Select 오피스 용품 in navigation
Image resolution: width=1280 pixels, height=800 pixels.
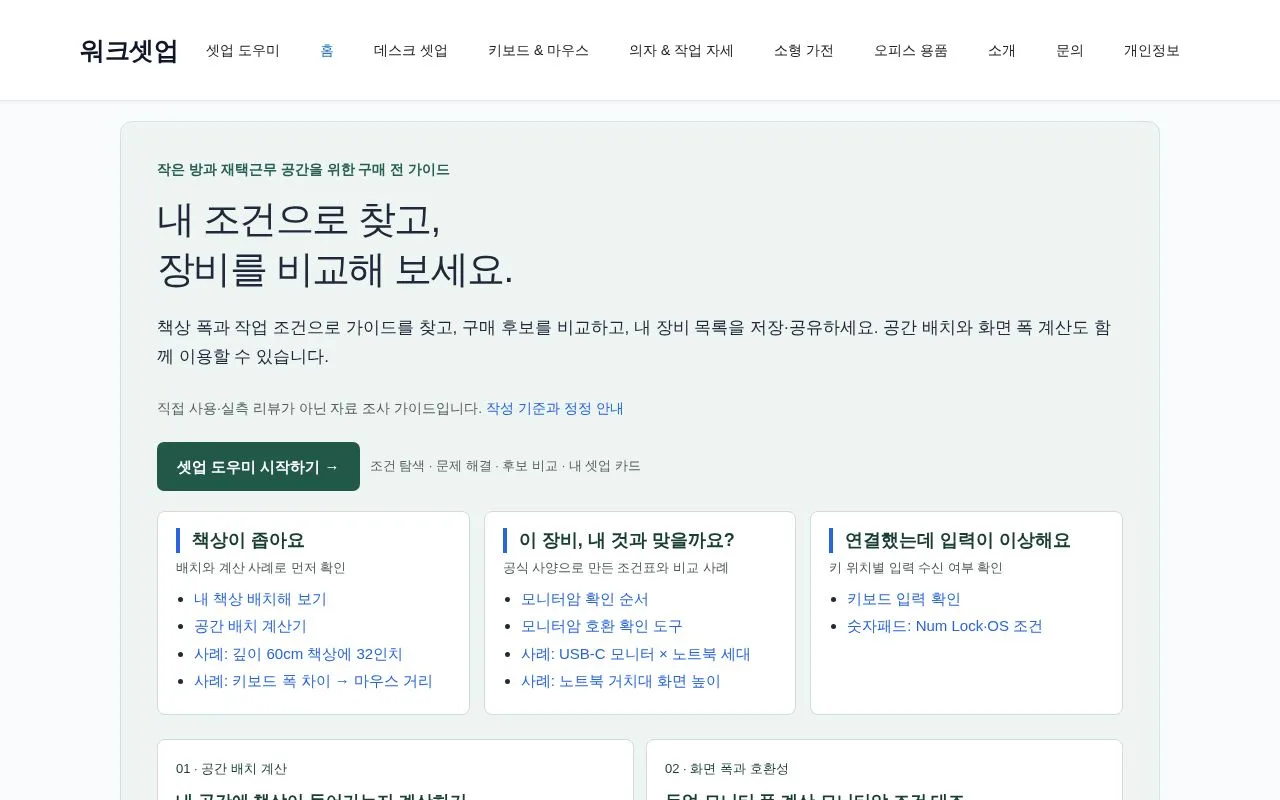pos(911,50)
